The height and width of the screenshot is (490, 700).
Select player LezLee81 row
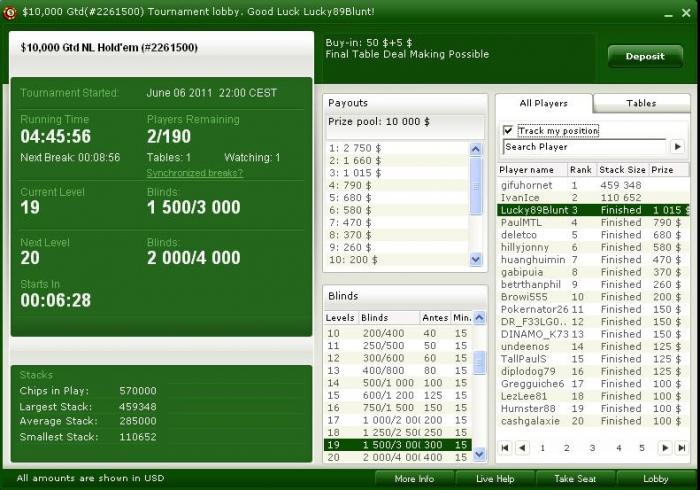[x=593, y=396]
